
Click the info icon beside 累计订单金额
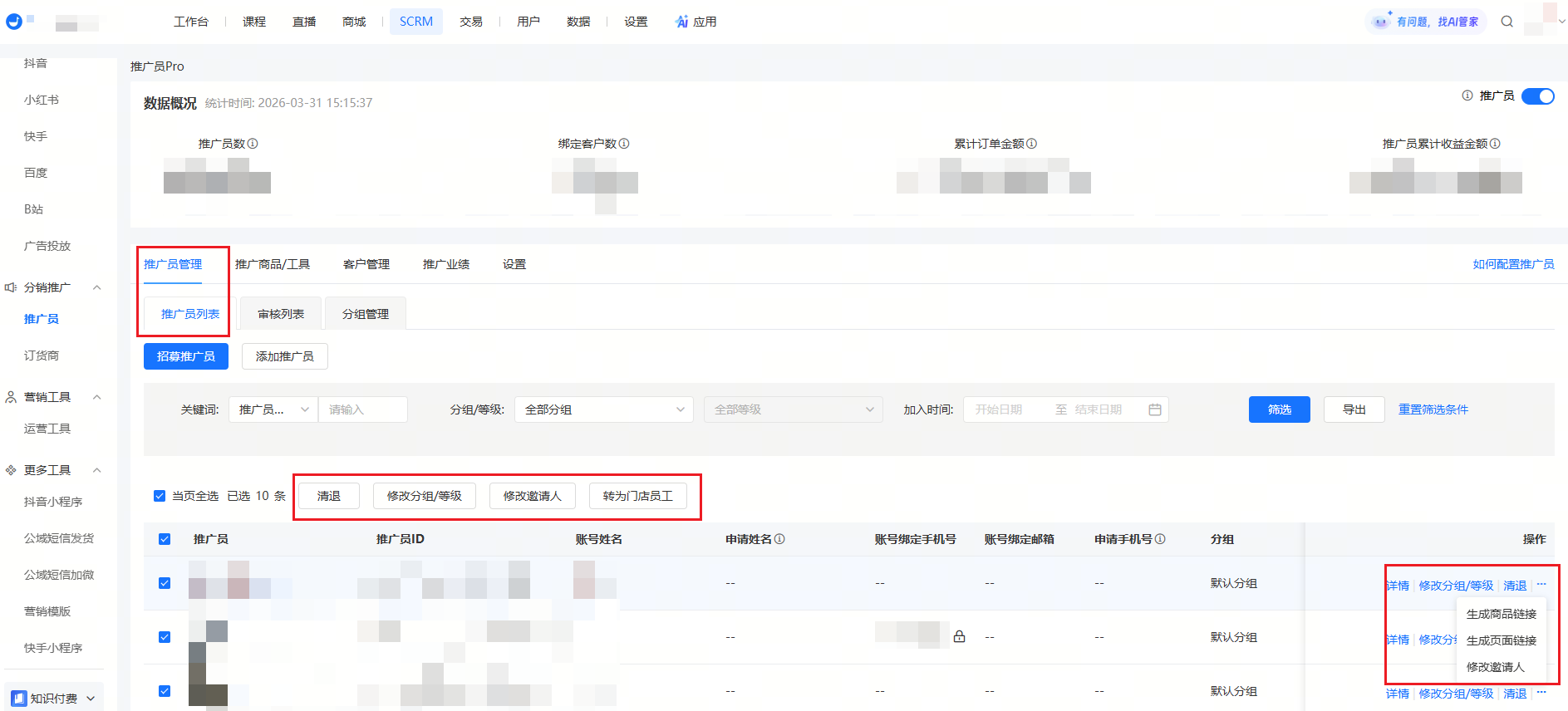click(x=1031, y=144)
